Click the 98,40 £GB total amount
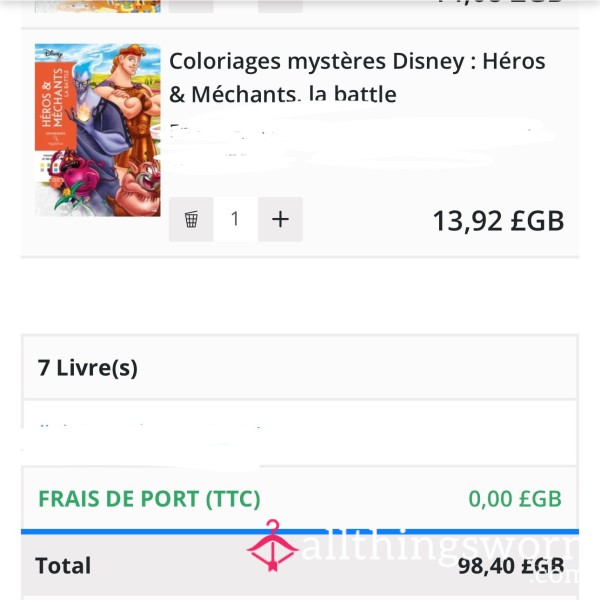The width and height of the screenshot is (600, 600). click(x=511, y=566)
